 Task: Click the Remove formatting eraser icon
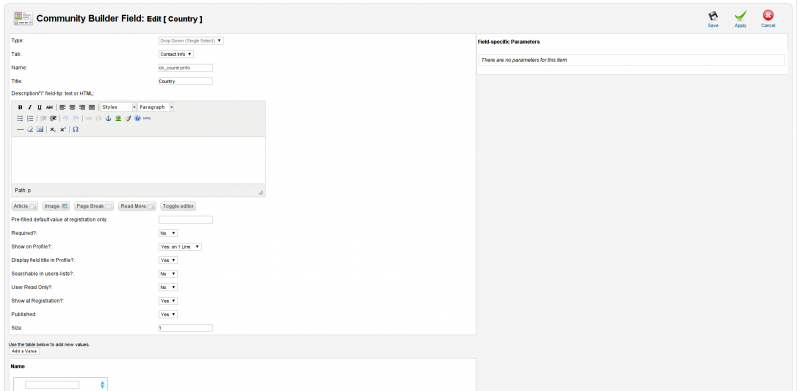click(x=30, y=130)
